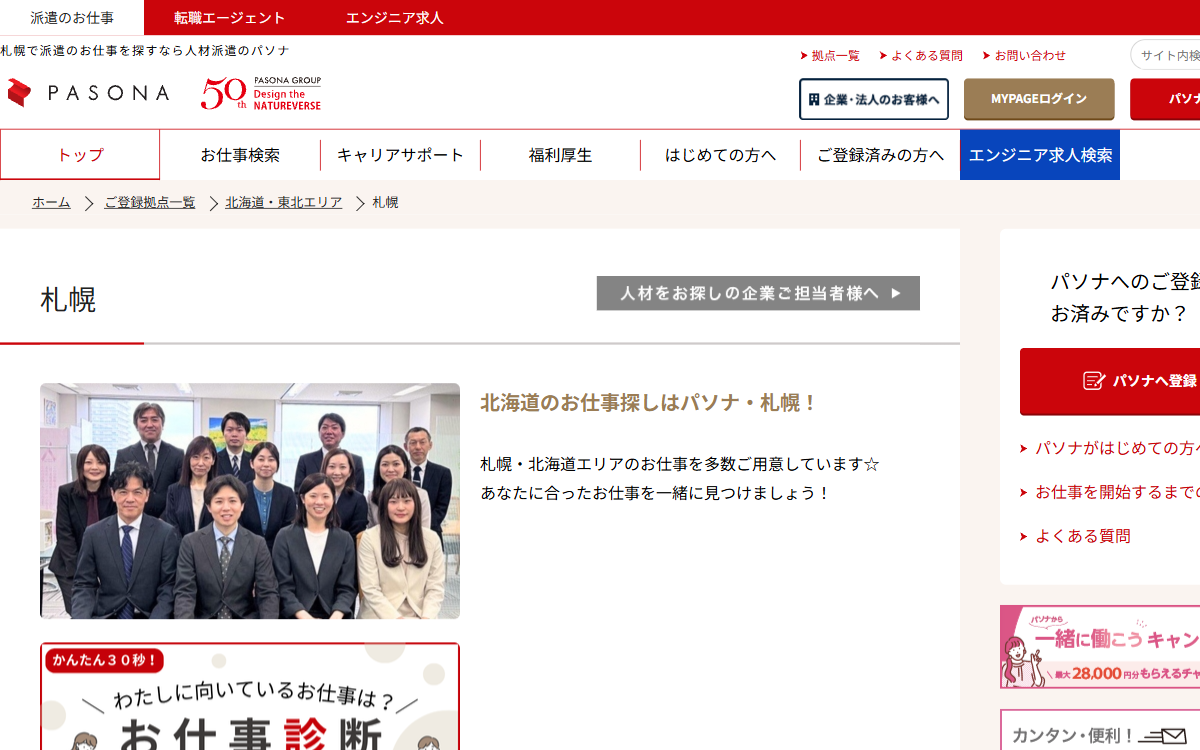Click the building icon in 企業・法人のお客様へ

(x=814, y=100)
